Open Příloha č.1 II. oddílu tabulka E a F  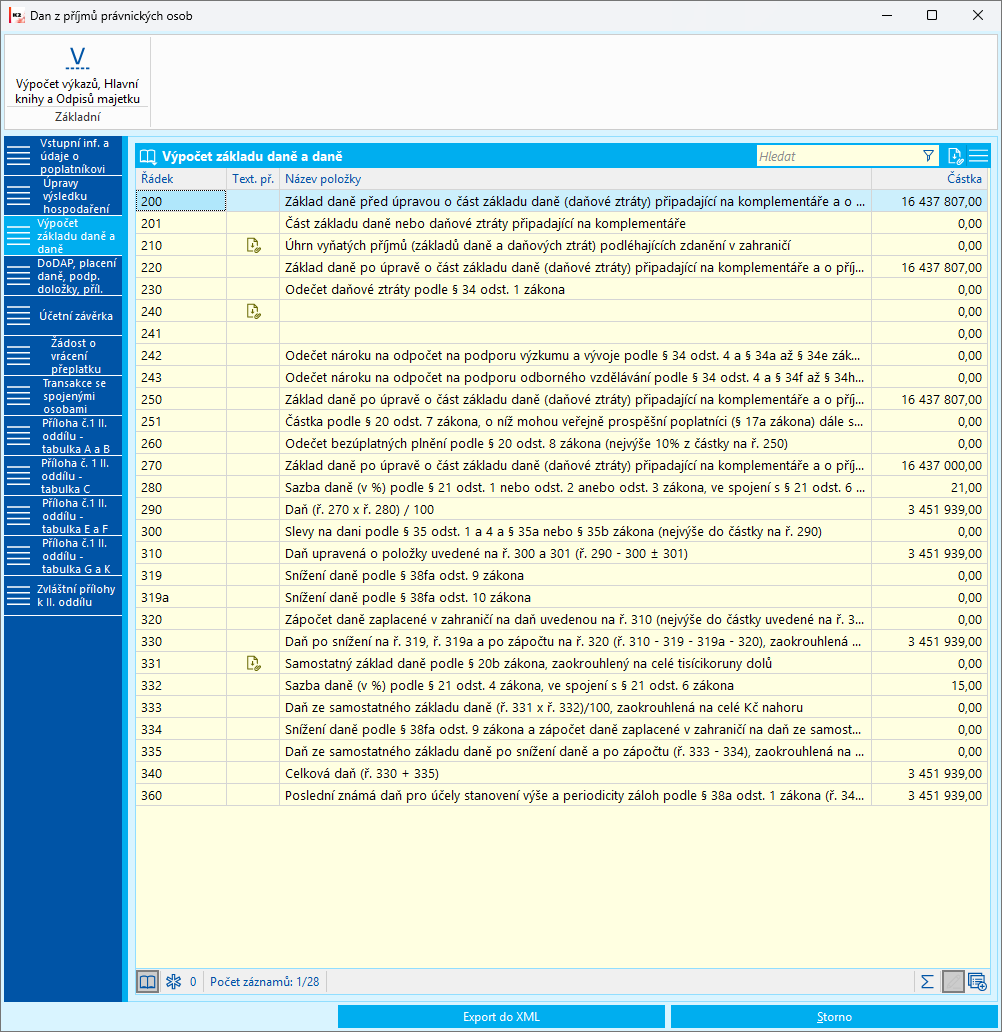pyautogui.click(x=63, y=516)
